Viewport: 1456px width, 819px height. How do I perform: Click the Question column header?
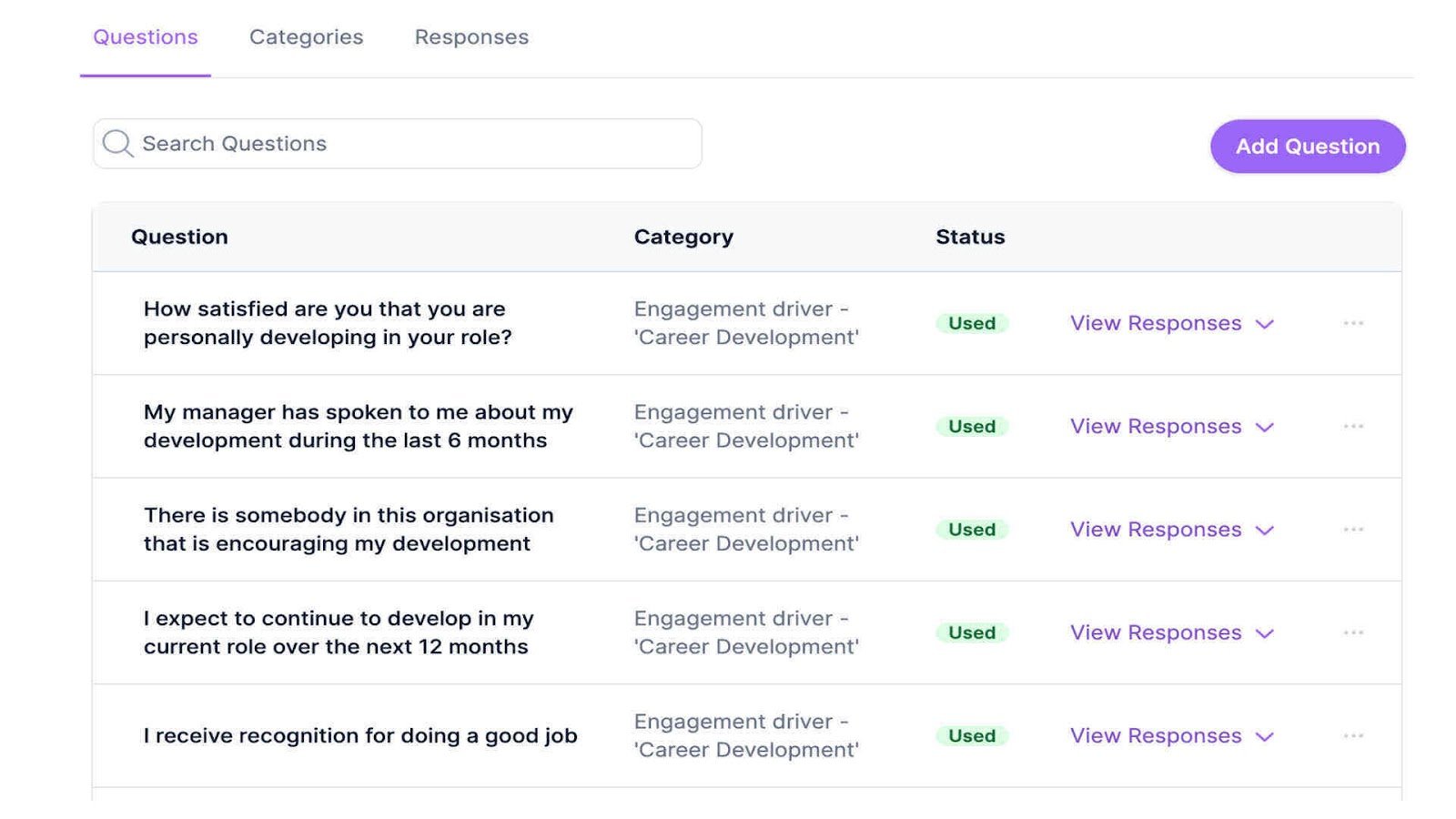[179, 237]
